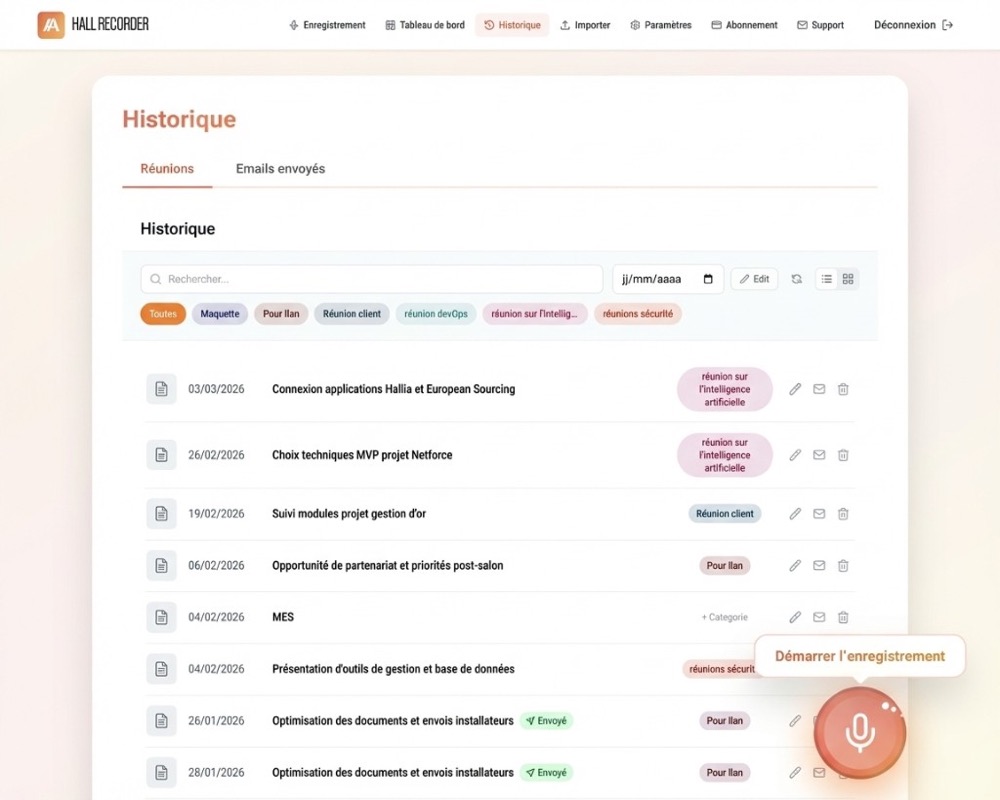This screenshot has width=1000, height=800.
Task: Open the MES meeting
Action: 283,617
